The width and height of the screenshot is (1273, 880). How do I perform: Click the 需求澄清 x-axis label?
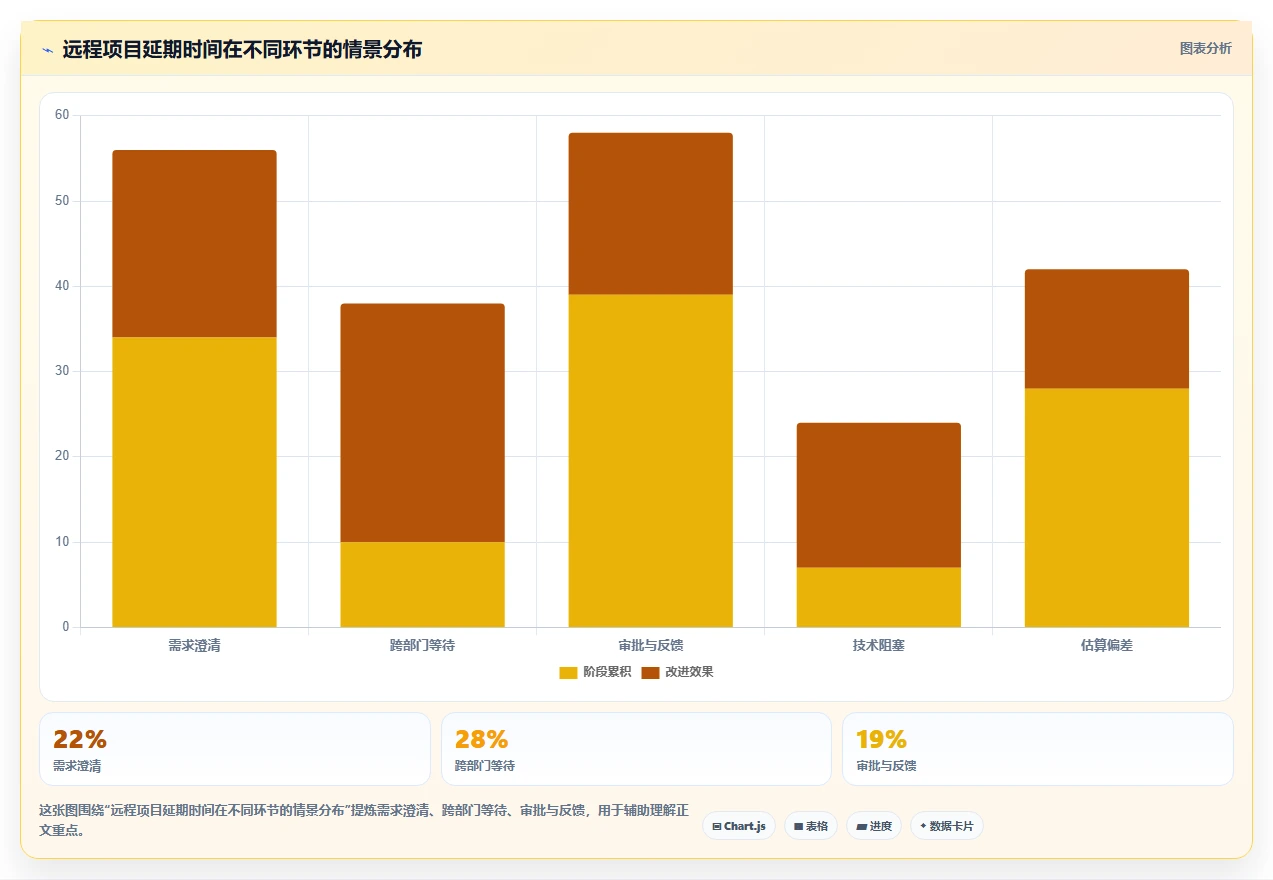(x=194, y=646)
